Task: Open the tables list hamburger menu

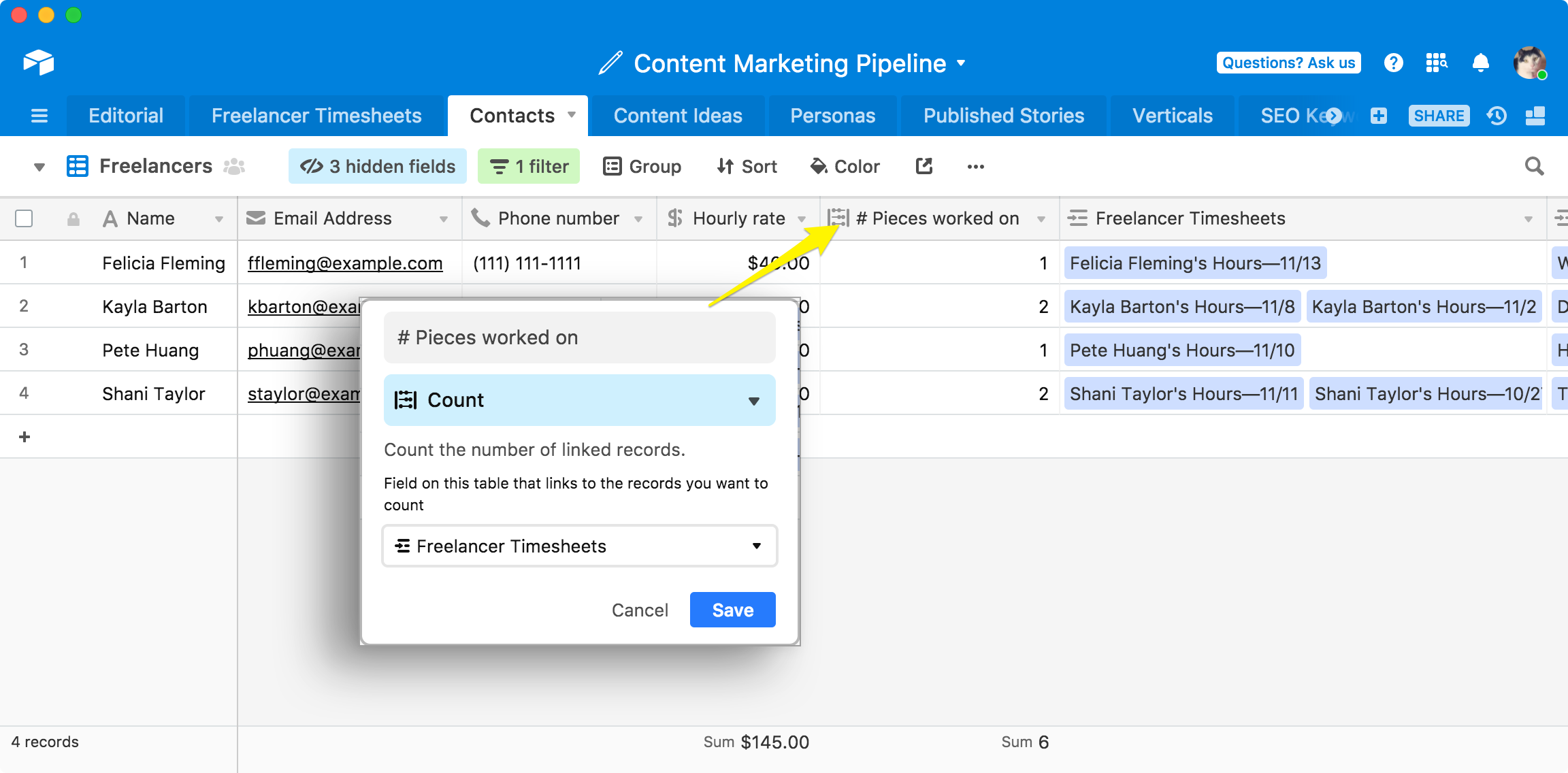Action: pyautogui.click(x=39, y=116)
